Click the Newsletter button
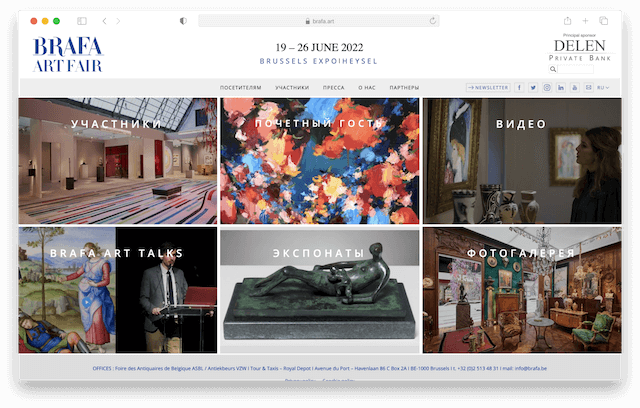The width and height of the screenshot is (640, 408). pos(488,88)
